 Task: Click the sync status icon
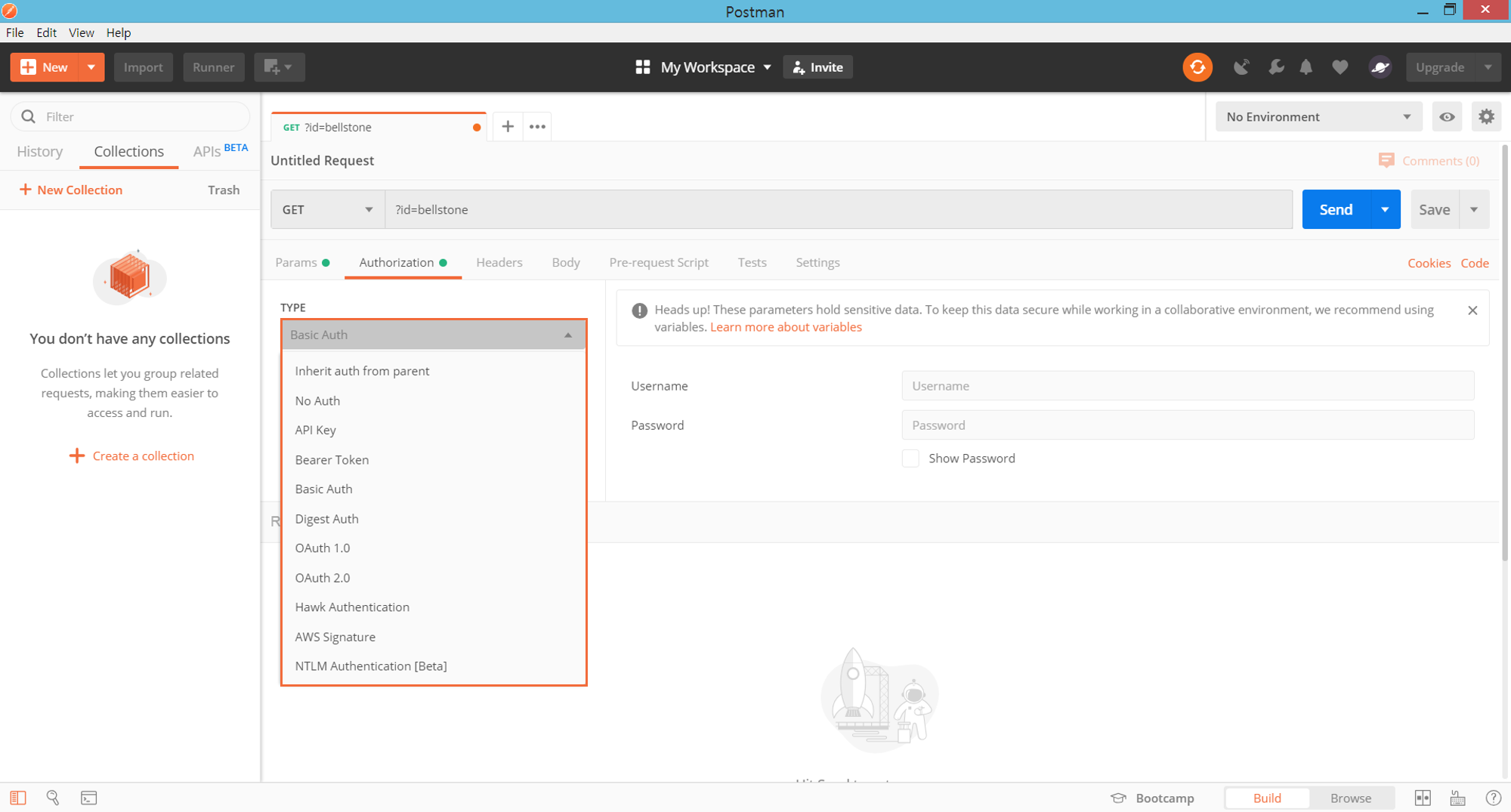click(1197, 67)
